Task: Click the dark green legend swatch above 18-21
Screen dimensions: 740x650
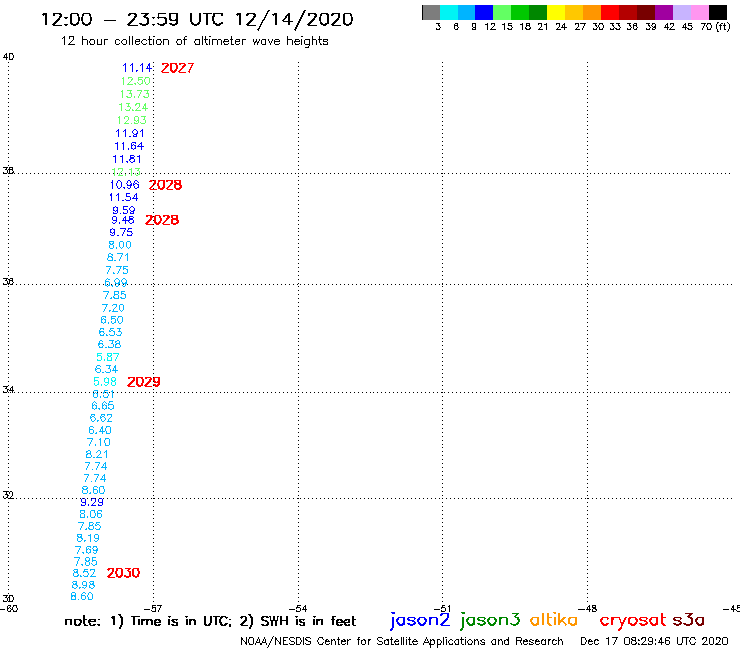Action: [x=538, y=12]
